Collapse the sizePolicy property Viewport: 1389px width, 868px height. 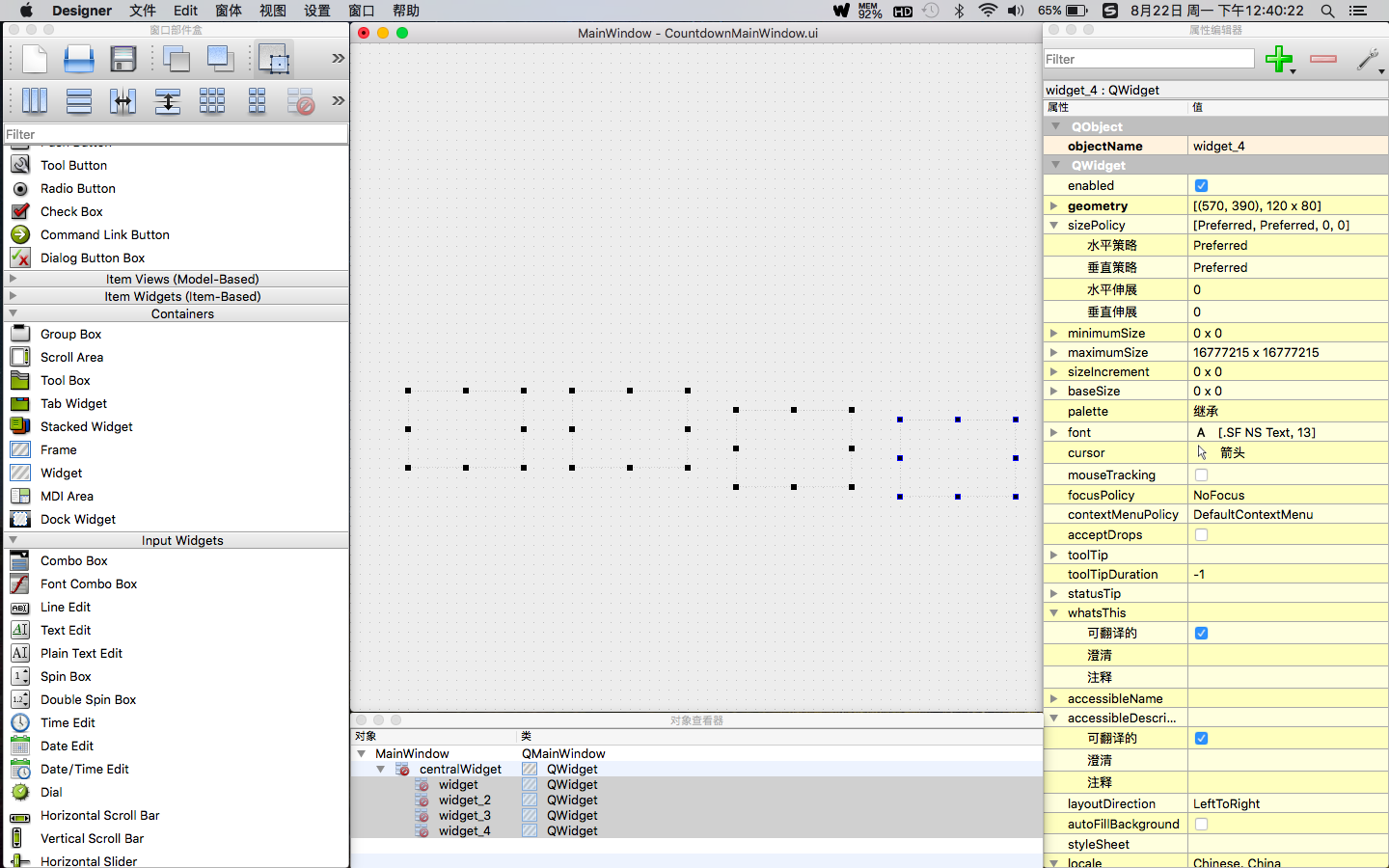(x=1053, y=225)
